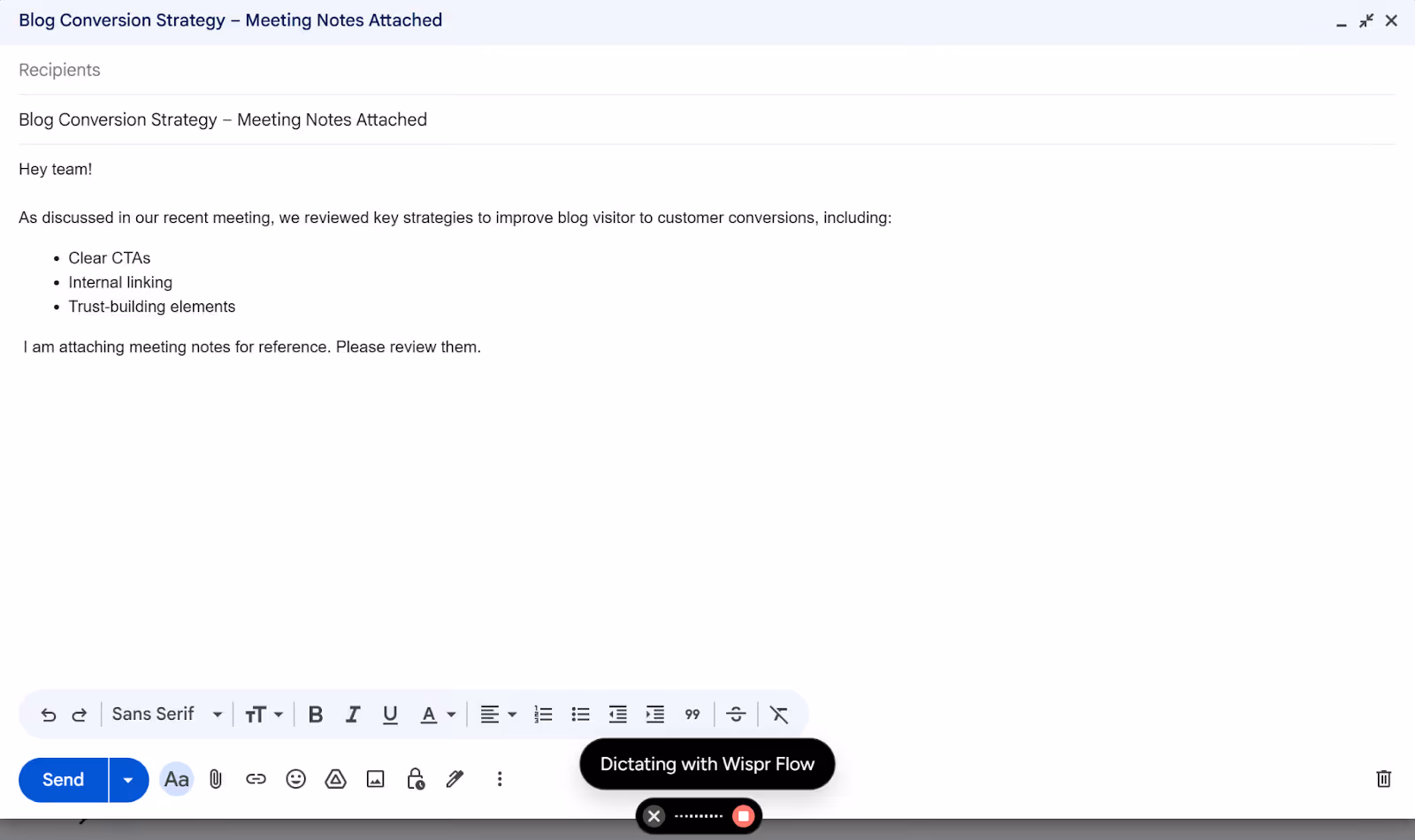The image size is (1415, 840).
Task: Open the more options menu
Action: tap(500, 779)
